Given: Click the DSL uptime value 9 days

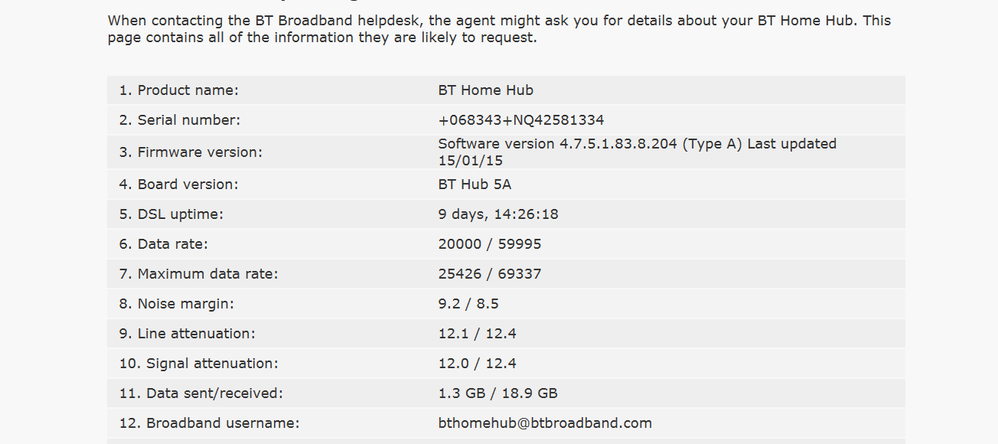Looking at the screenshot, I should click(x=498, y=214).
